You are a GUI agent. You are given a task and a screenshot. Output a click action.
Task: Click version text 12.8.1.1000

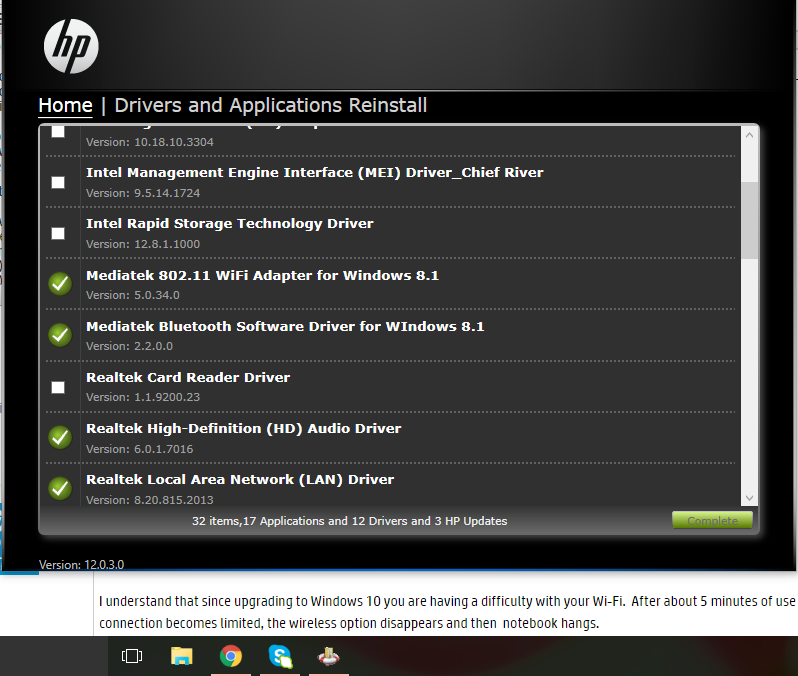point(167,244)
